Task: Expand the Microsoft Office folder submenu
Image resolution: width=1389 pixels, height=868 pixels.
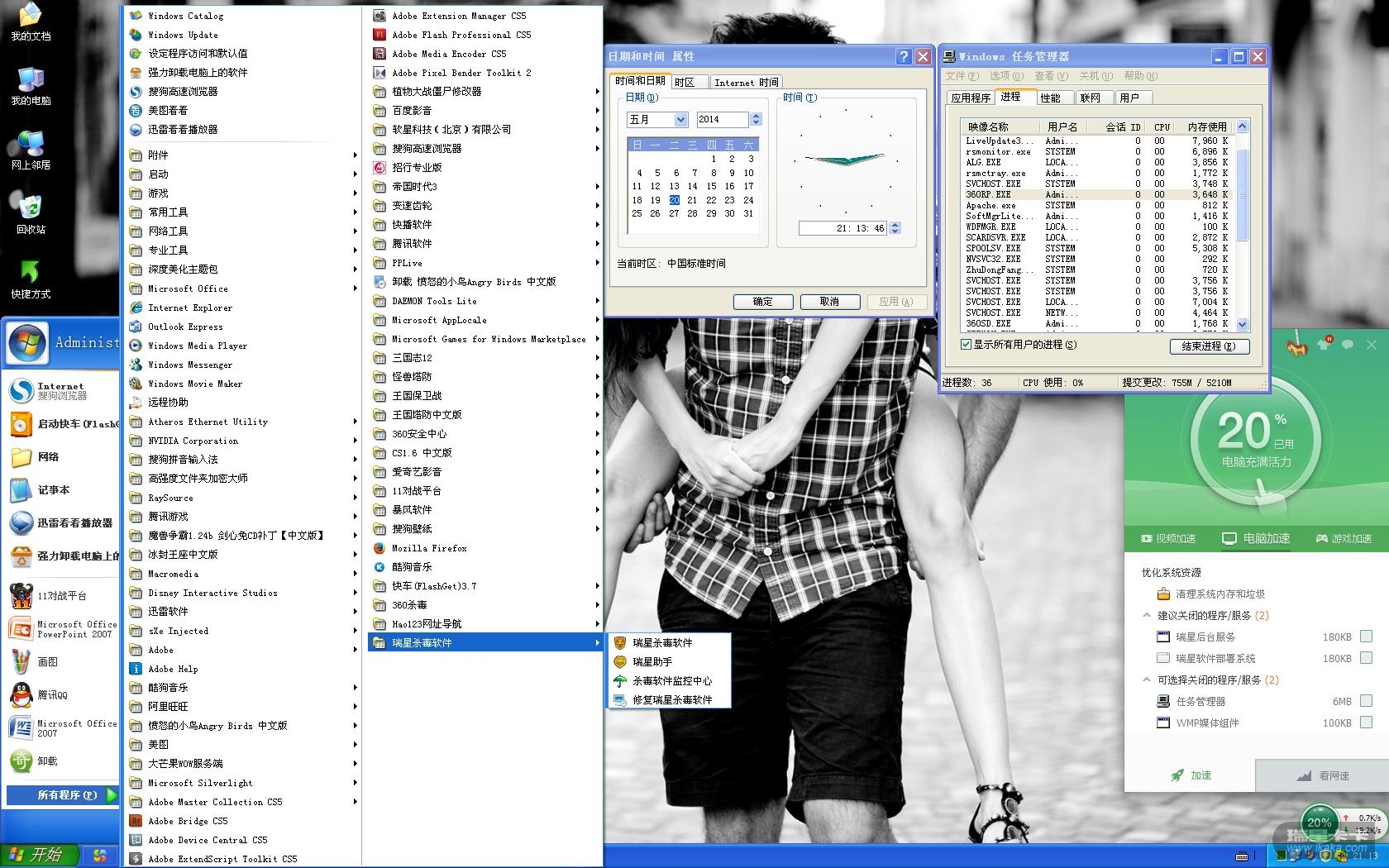Action: [188, 289]
